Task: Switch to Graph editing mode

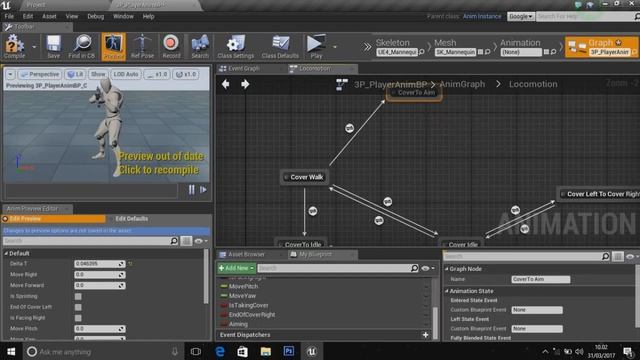Action: click(x=602, y=47)
